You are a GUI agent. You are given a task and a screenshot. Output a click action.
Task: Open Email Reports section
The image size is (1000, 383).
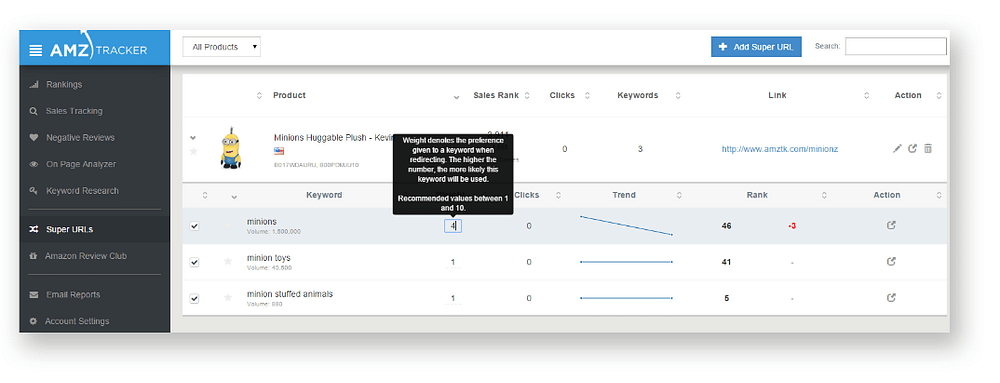pyautogui.click(x=73, y=294)
